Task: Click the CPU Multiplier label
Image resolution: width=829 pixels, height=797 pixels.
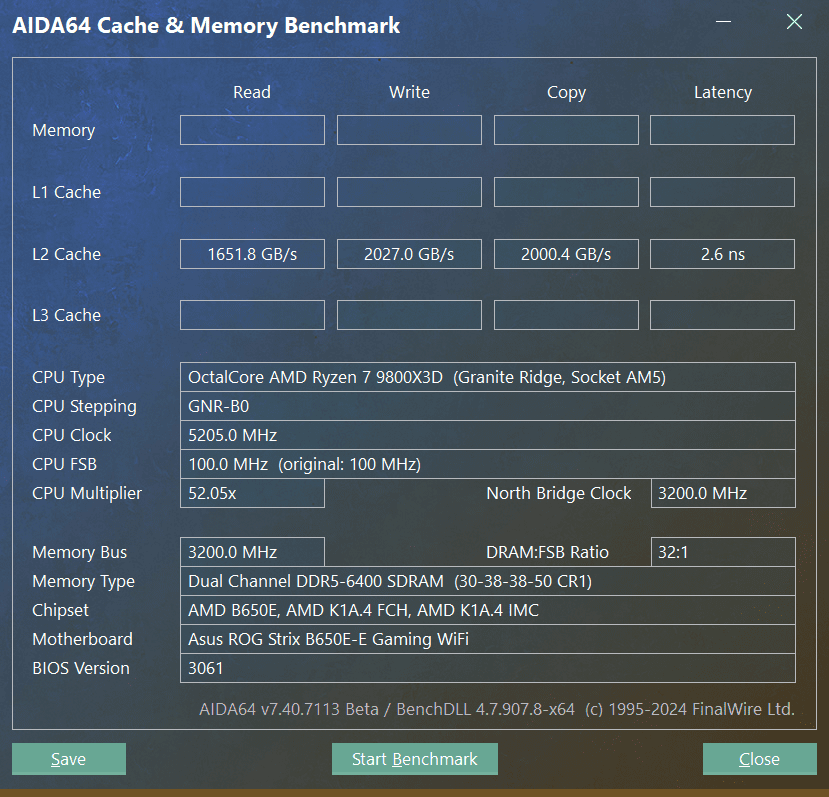Action: (87, 493)
